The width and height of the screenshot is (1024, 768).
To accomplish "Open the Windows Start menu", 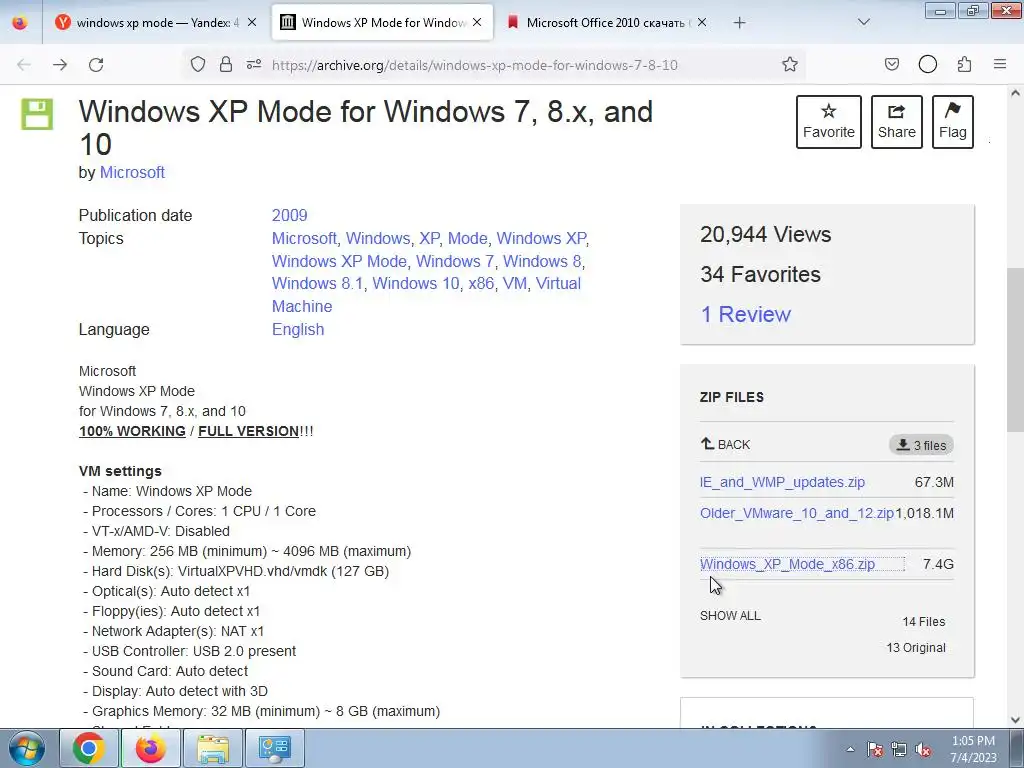I will [x=27, y=748].
